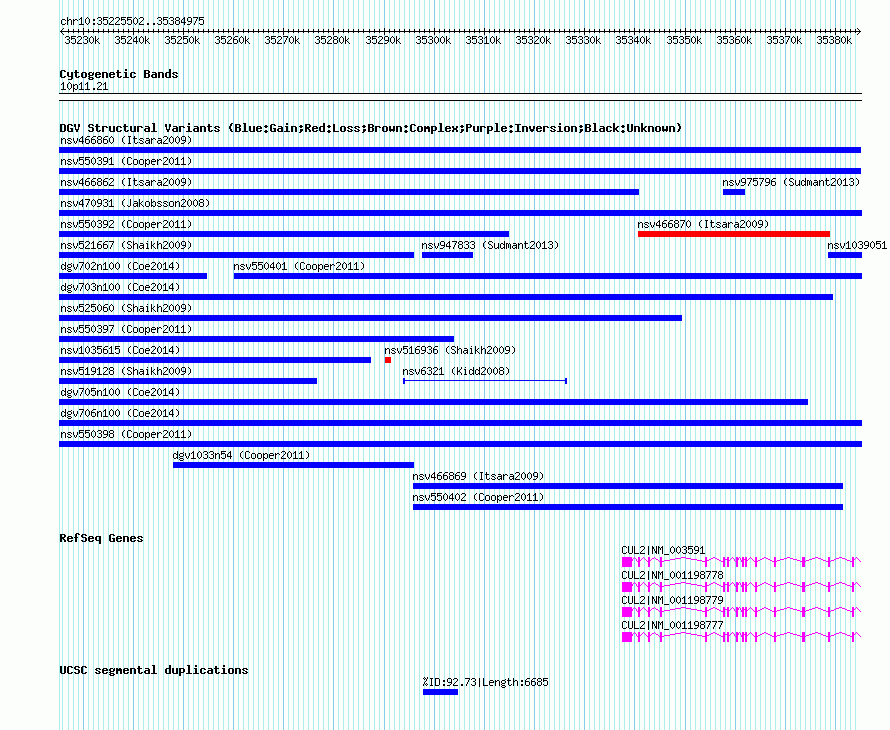890x730 pixels.
Task: Select the dgv1033n54 (Cooper2011) label
Action: click(241, 455)
